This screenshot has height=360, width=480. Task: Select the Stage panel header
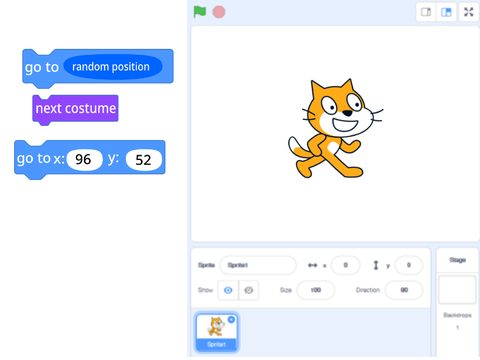(457, 260)
